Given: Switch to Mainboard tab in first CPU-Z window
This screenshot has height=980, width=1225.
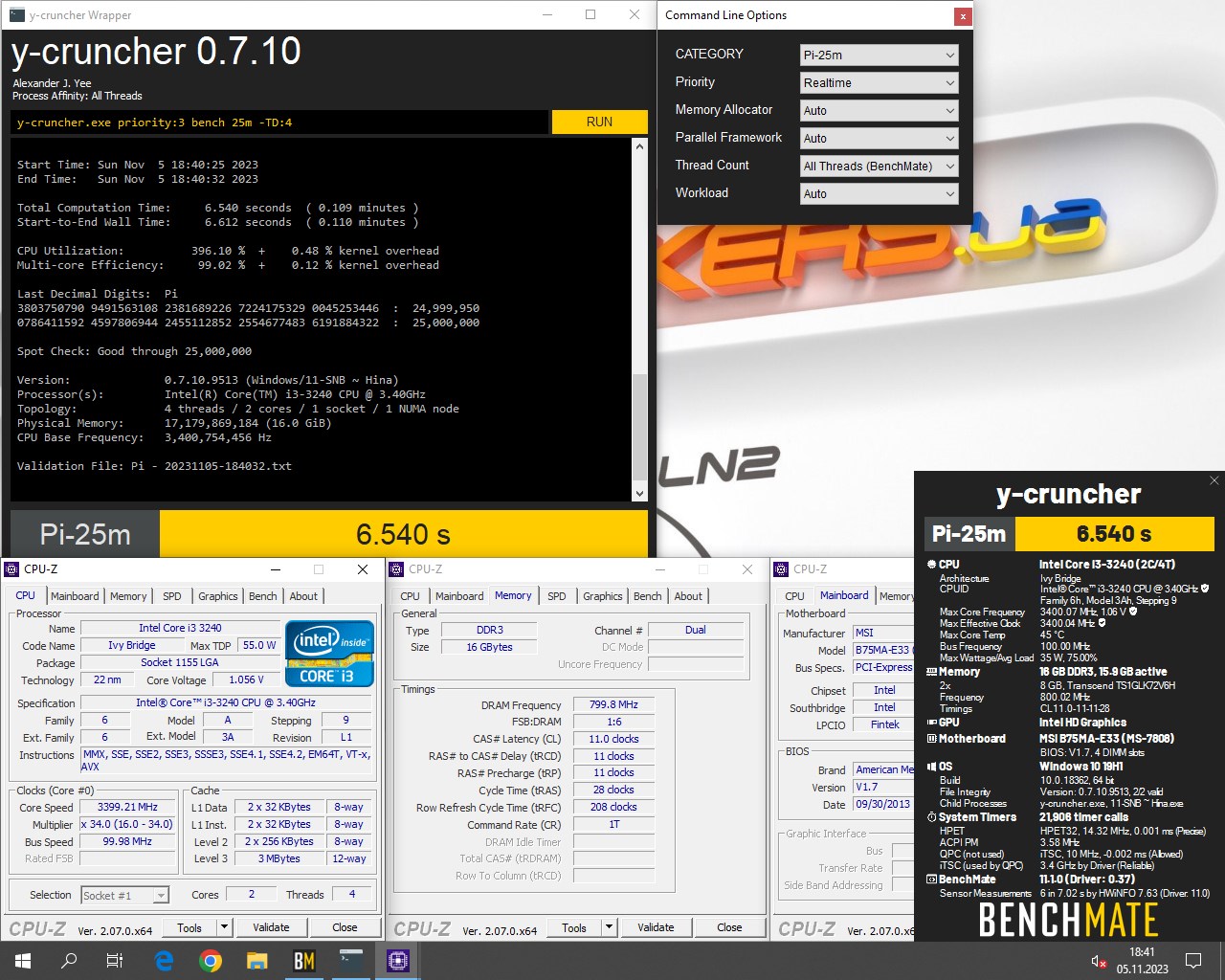Looking at the screenshot, I should pos(75,596).
